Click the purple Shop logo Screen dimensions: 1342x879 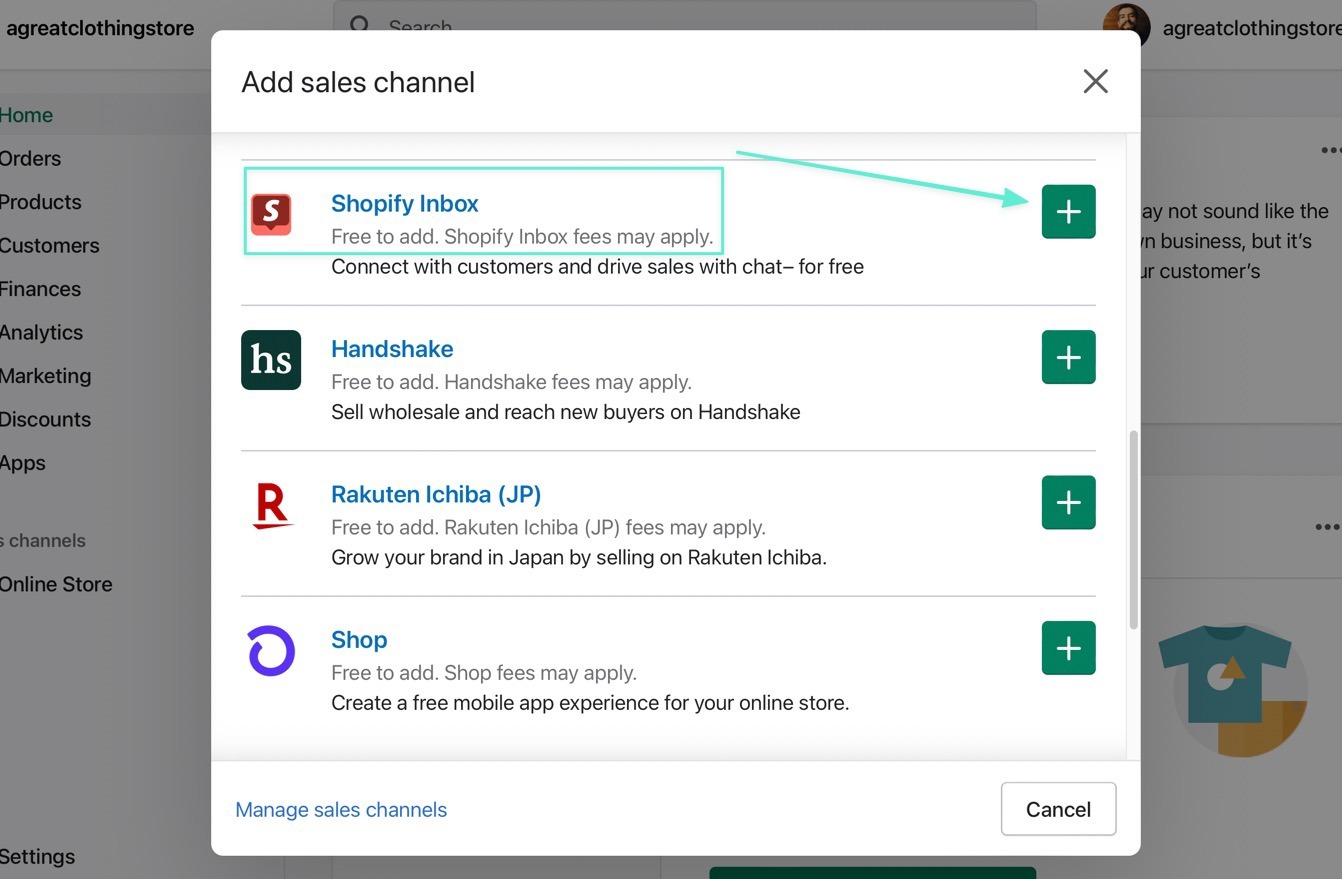271,651
